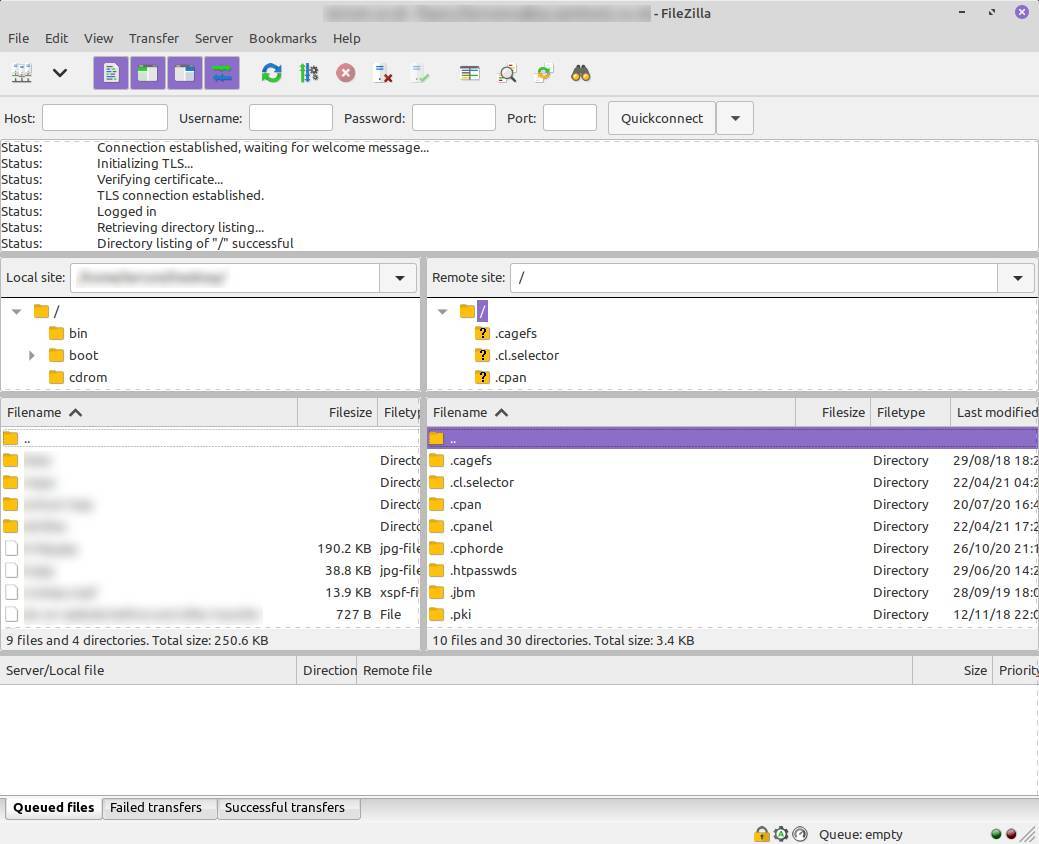
Task: Select the .htpasswds folder in remote list
Action: coord(732,570)
